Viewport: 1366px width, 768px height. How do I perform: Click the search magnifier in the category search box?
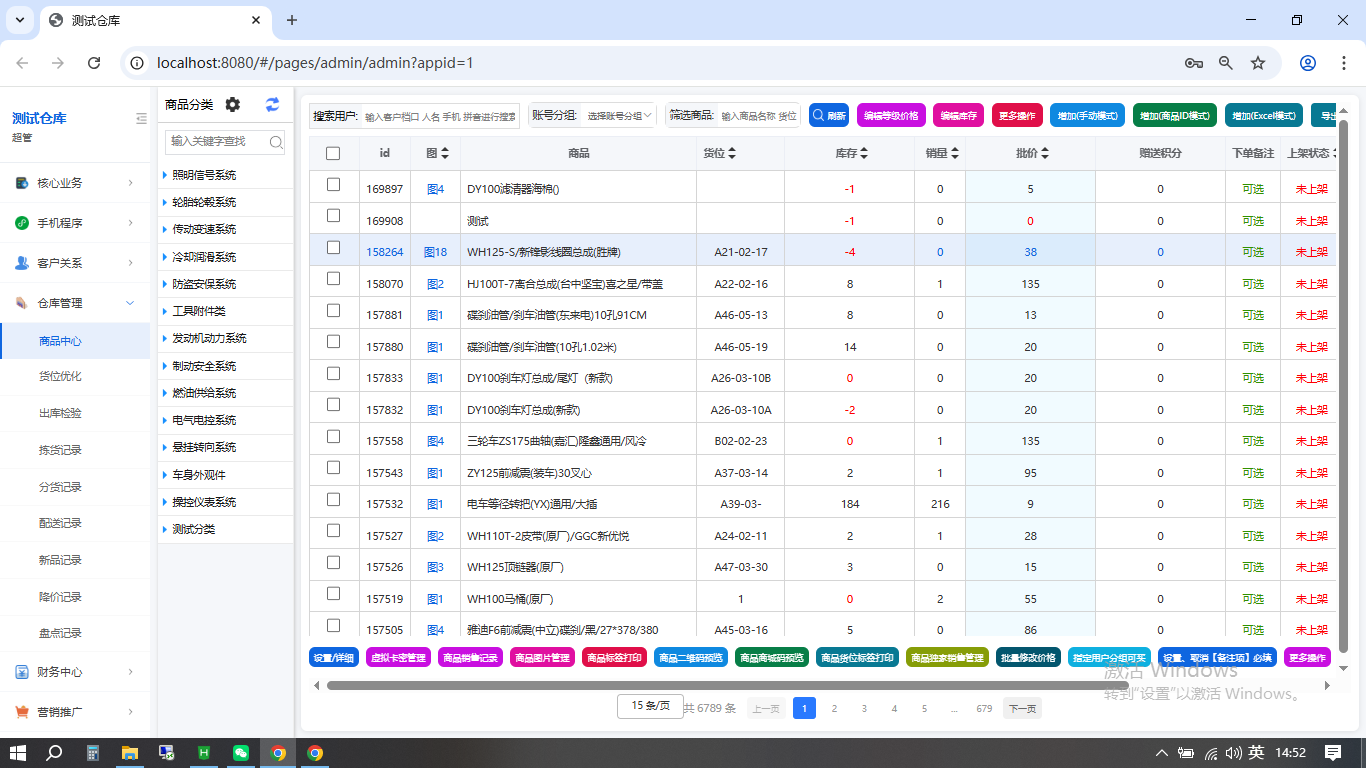pos(276,142)
